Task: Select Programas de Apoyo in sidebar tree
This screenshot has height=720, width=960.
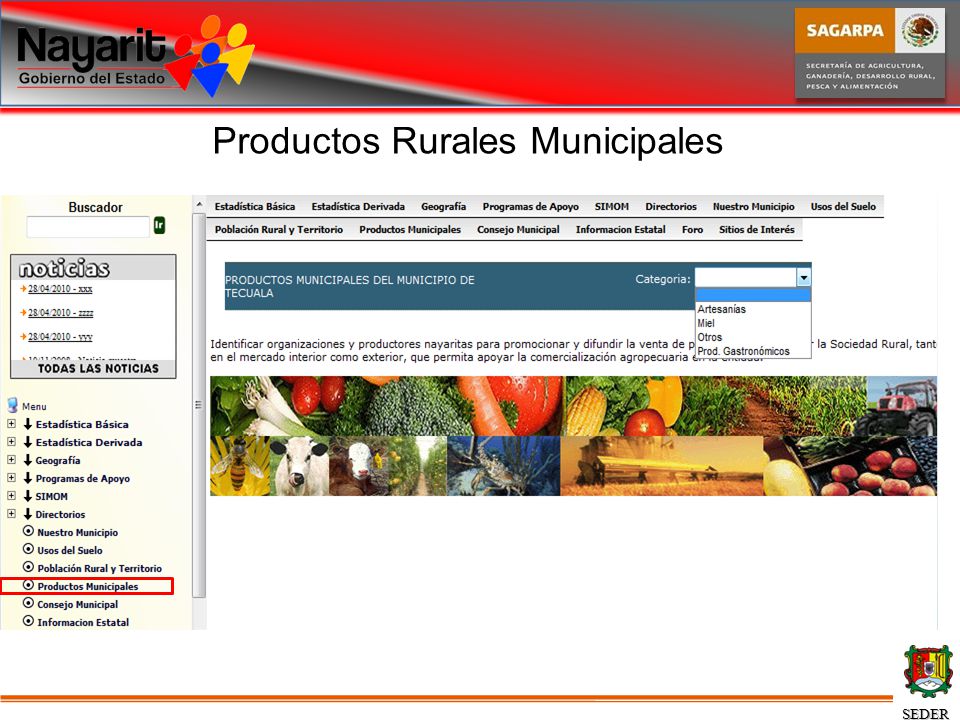Action: [x=83, y=478]
